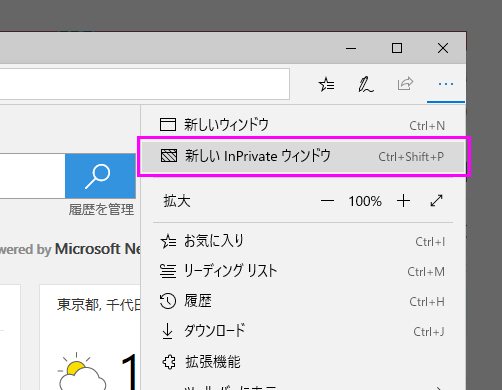
Task: Open 拡張機能 from the menu
Action: pyautogui.click(x=303, y=362)
